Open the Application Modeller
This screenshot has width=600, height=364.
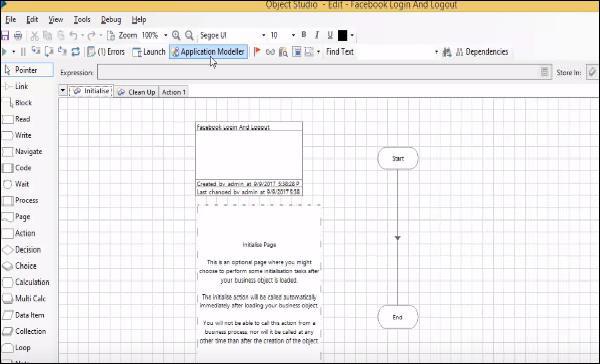point(208,52)
